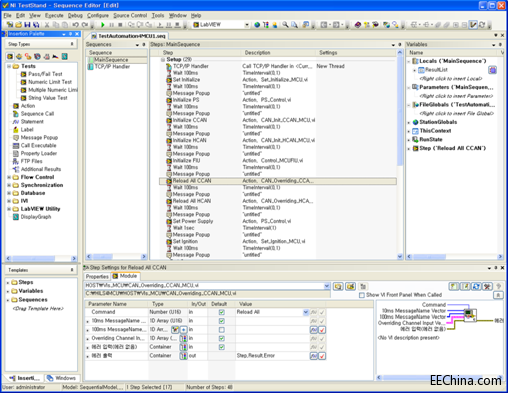The width and height of the screenshot is (508, 394).
Task: Click the Action step type icon in palette toolbar
Action: point(10,57)
